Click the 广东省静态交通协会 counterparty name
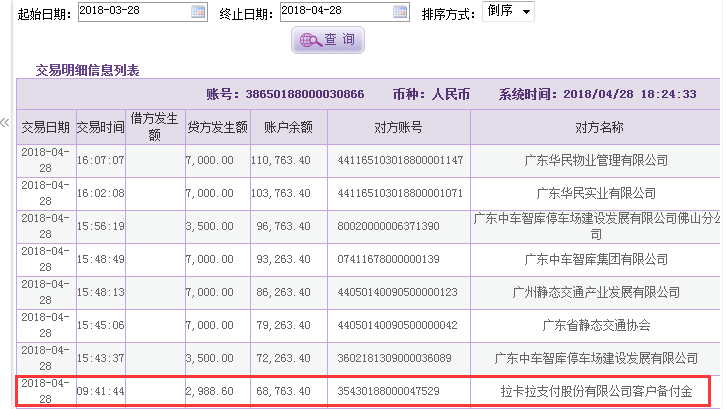Image resolution: width=723 pixels, height=409 pixels. tap(598, 325)
